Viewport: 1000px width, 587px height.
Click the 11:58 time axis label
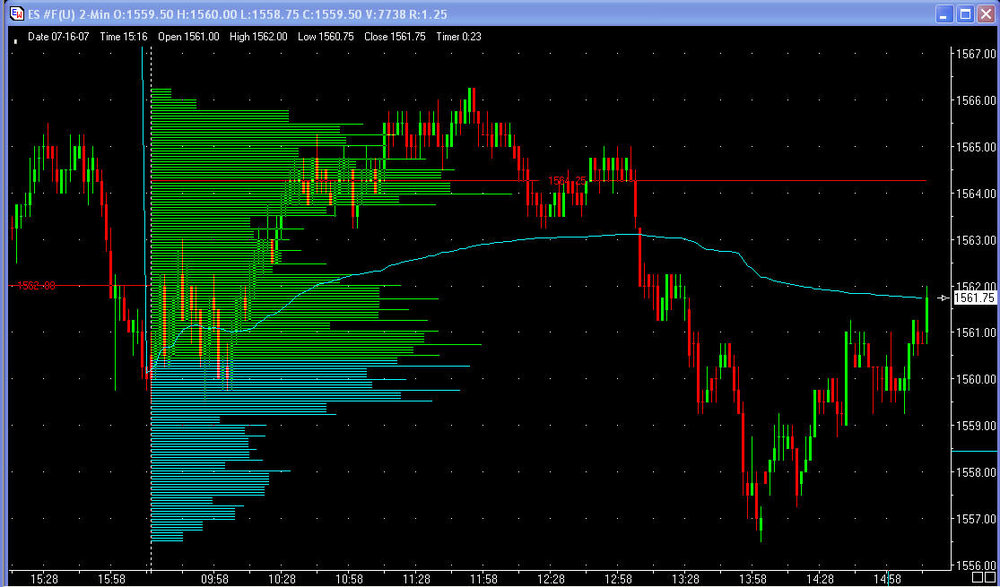click(x=483, y=579)
